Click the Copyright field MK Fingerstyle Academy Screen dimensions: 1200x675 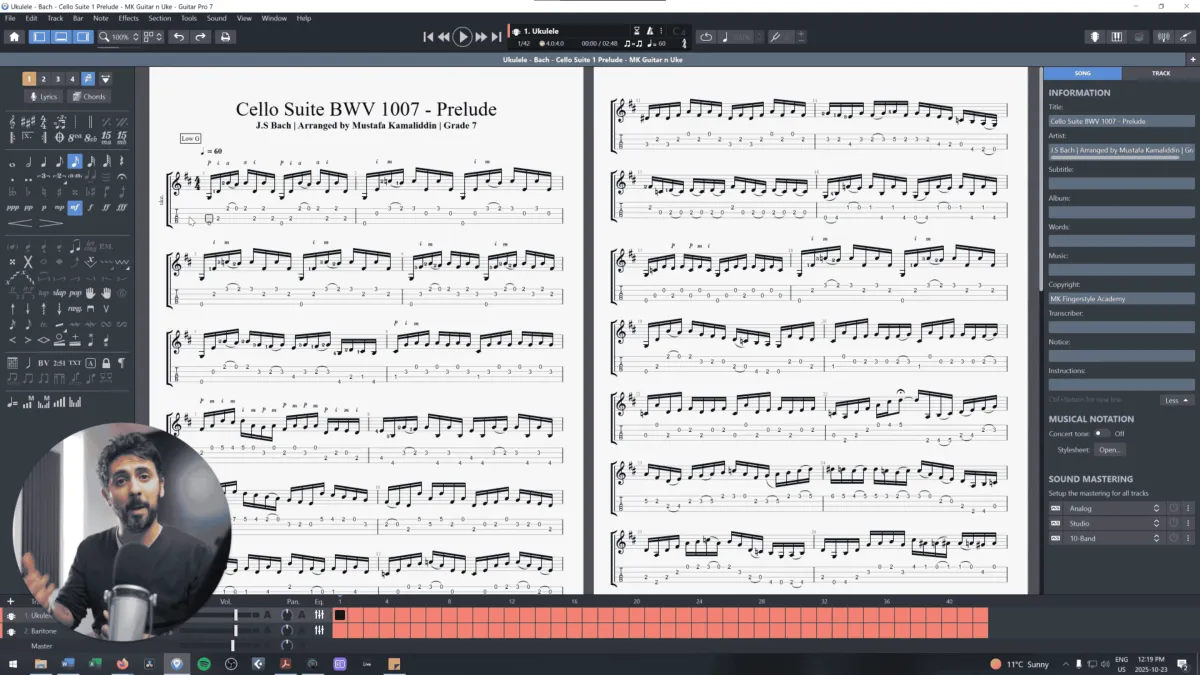tap(1121, 298)
